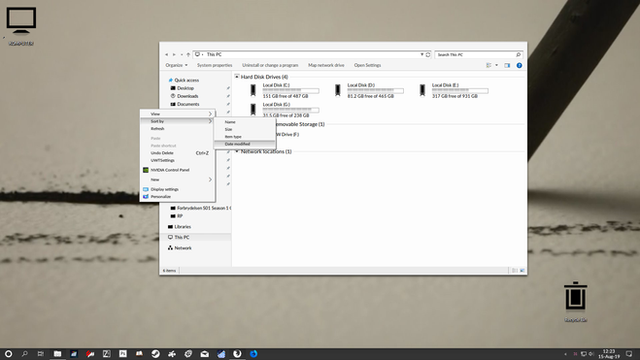Click the Start button on the taskbar

pyautogui.click(x=8, y=354)
